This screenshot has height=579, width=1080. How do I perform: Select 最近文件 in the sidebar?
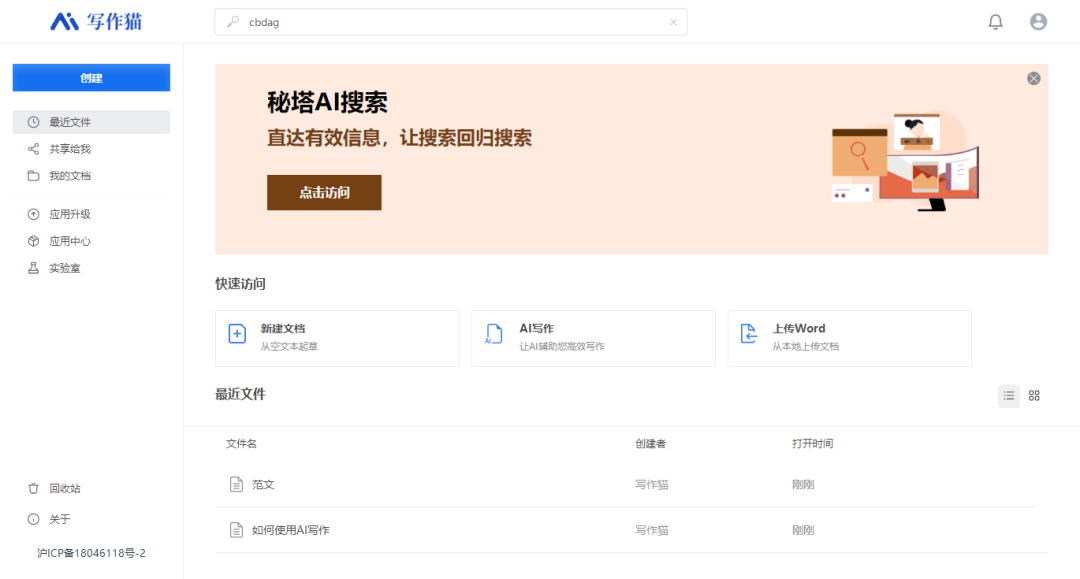91,122
